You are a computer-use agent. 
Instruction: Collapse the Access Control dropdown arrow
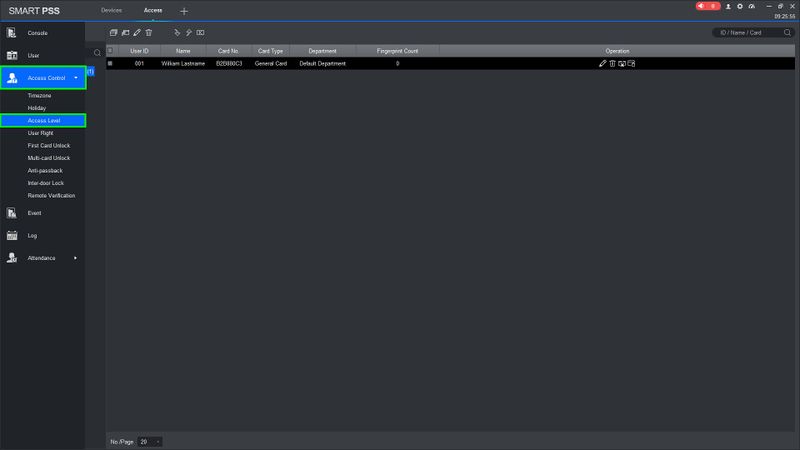pos(76,78)
